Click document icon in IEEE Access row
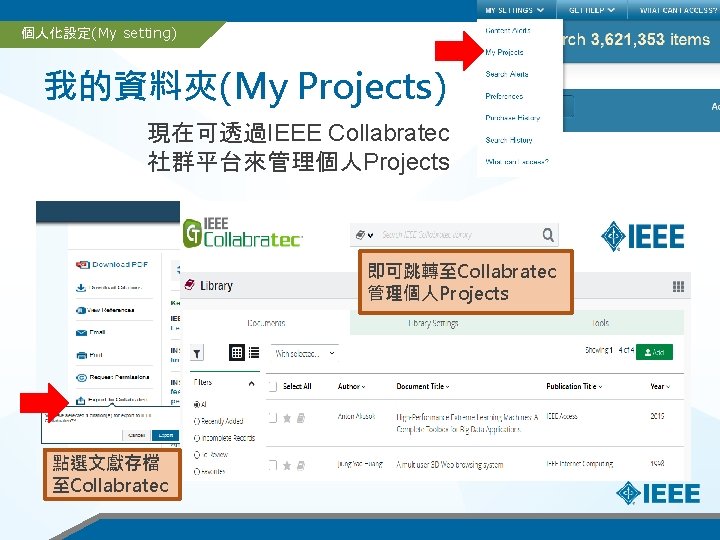The height and width of the screenshot is (540, 720). pyautogui.click(x=301, y=418)
